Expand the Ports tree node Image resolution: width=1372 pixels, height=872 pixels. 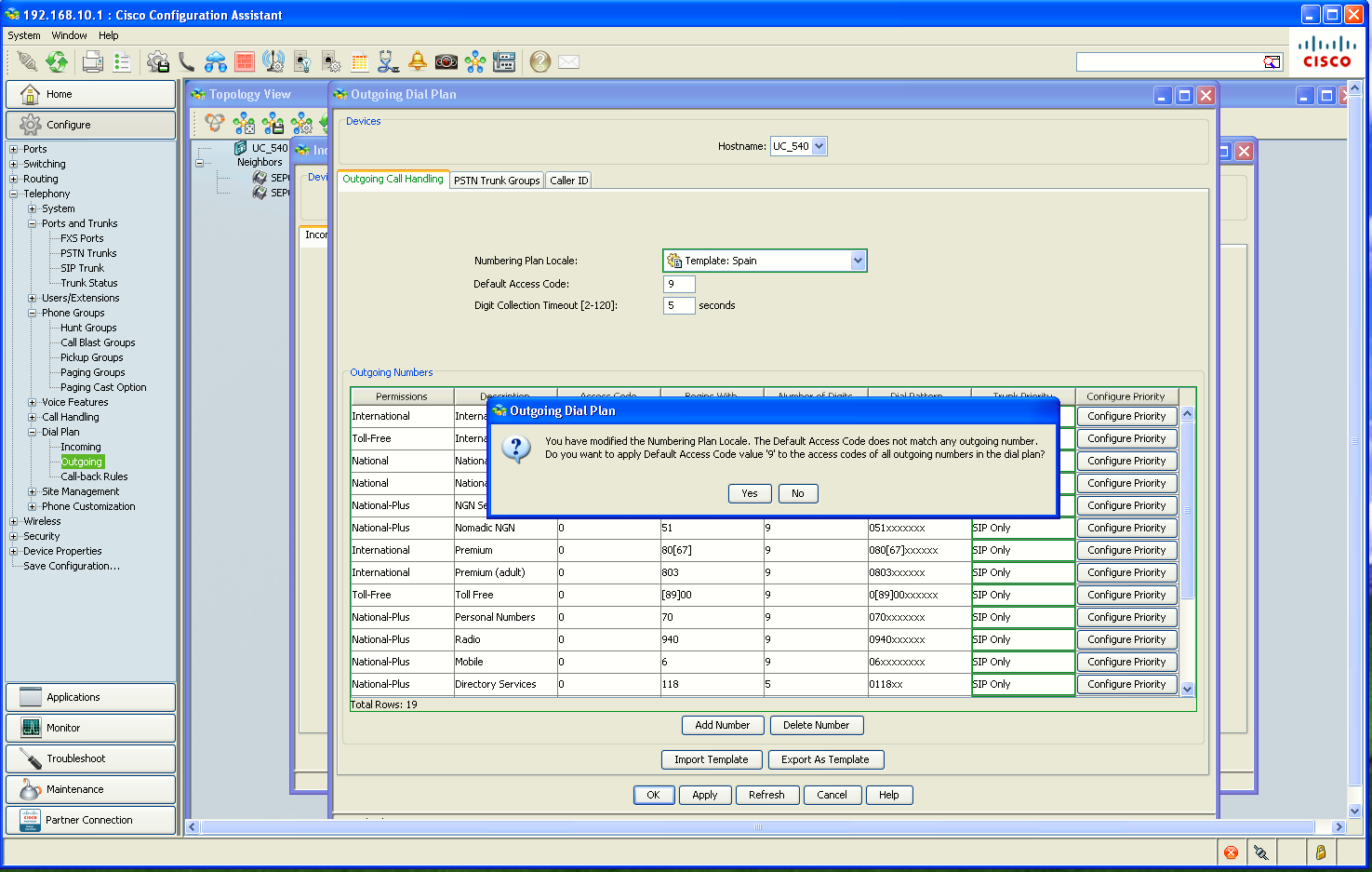tap(14, 149)
